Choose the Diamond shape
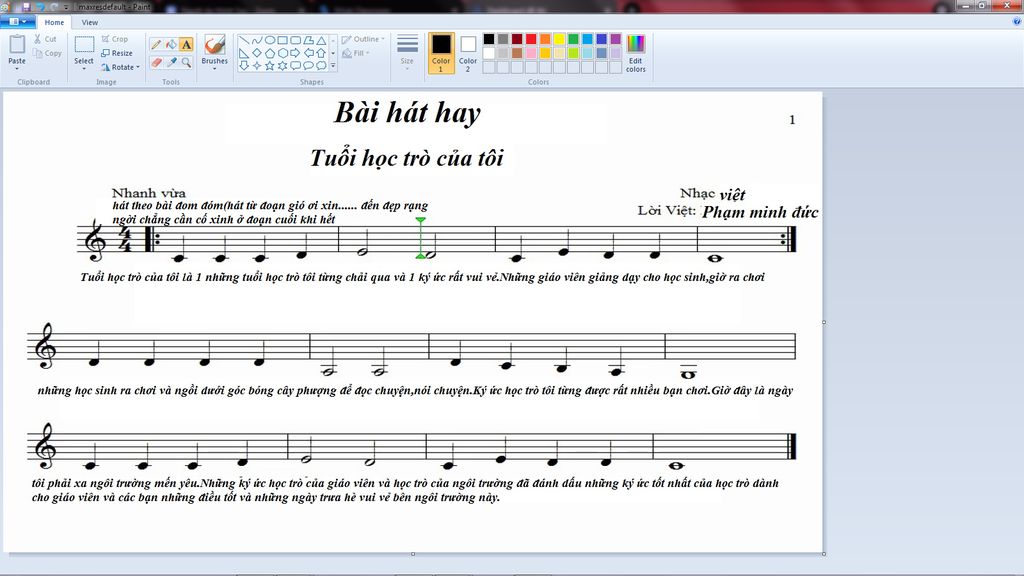The height and width of the screenshot is (576, 1024). tap(257, 53)
